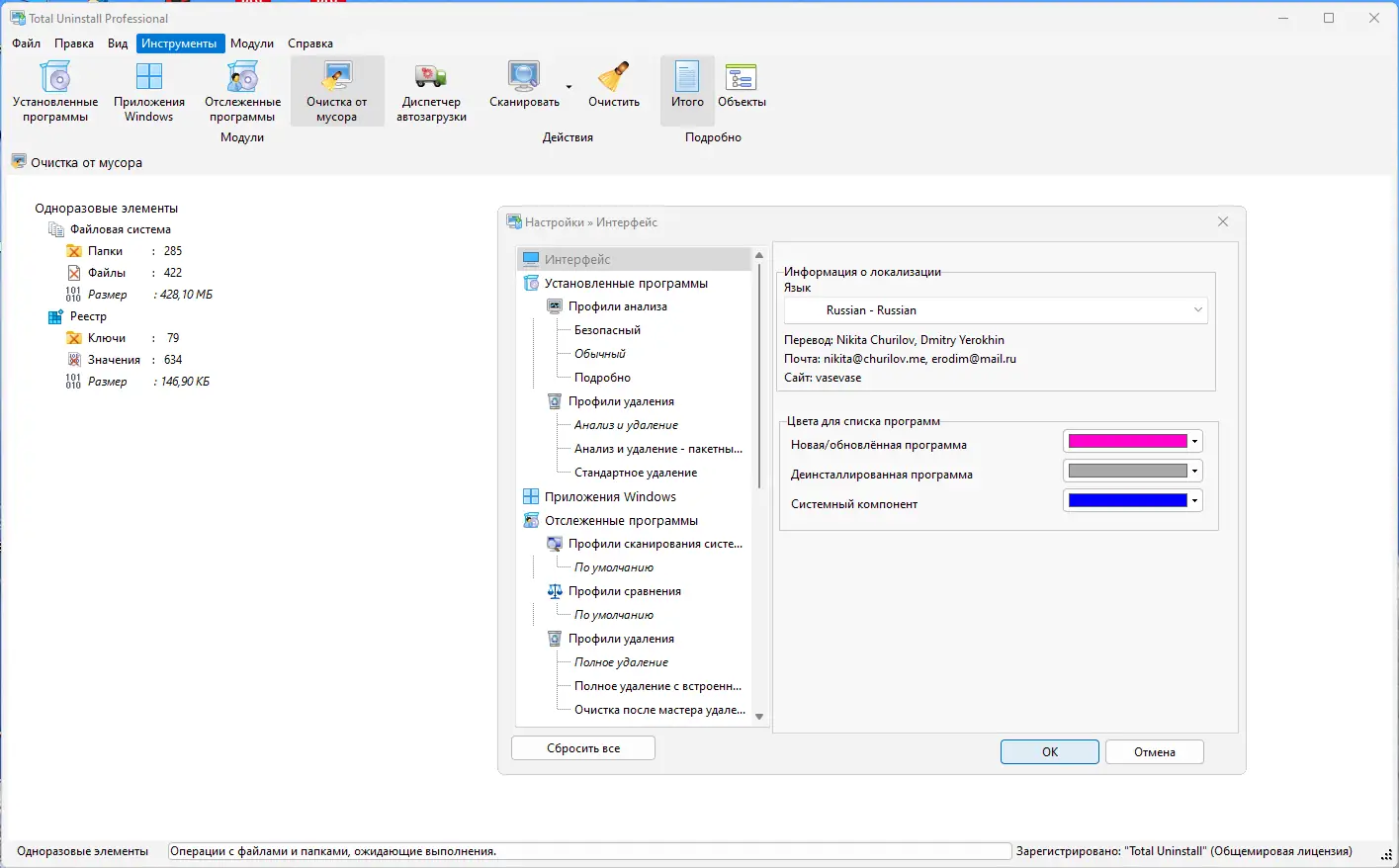
Task: Click the Ключи registry key icon
Action: [x=74, y=338]
